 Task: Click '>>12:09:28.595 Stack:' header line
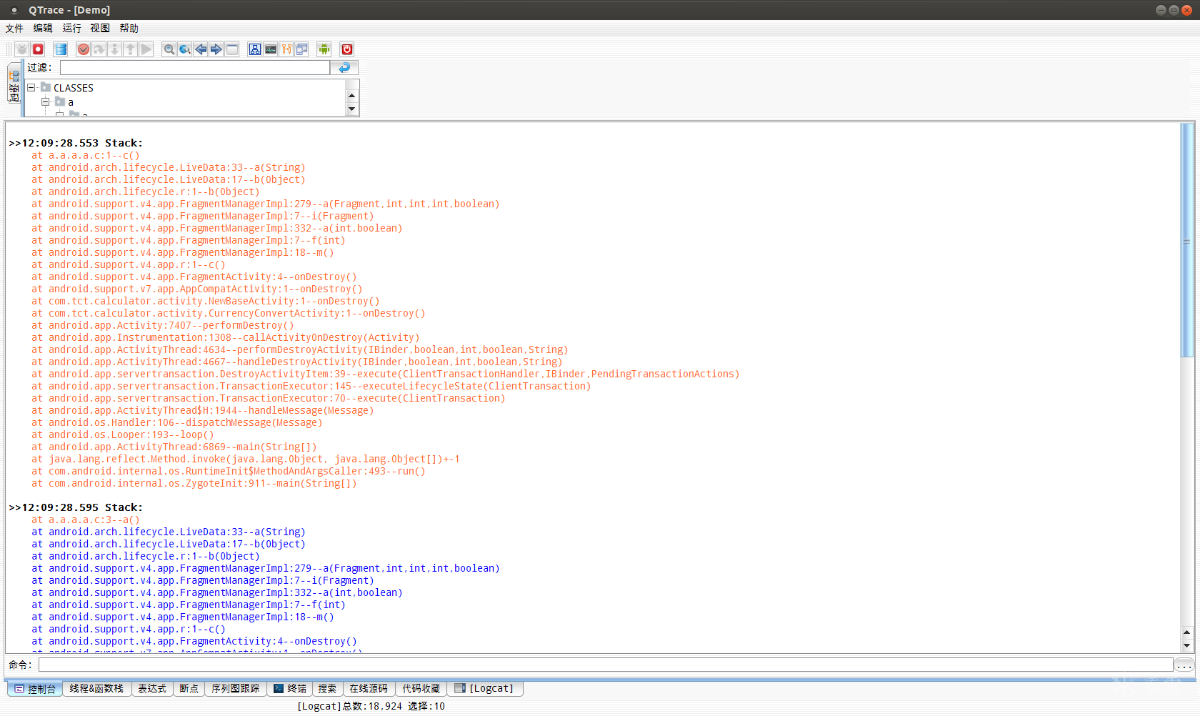pos(76,507)
